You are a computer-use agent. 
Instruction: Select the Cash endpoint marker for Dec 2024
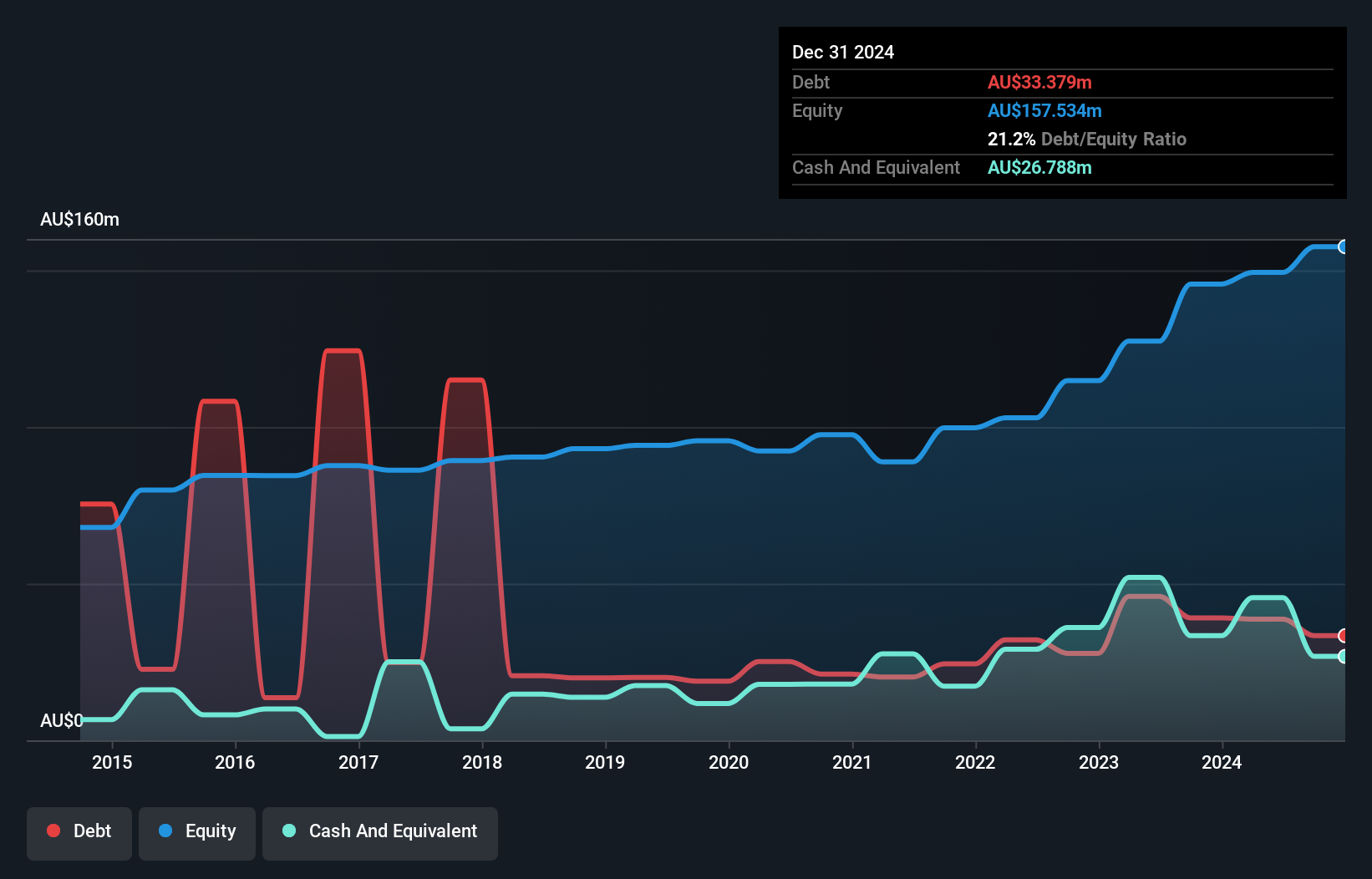pos(1344,657)
